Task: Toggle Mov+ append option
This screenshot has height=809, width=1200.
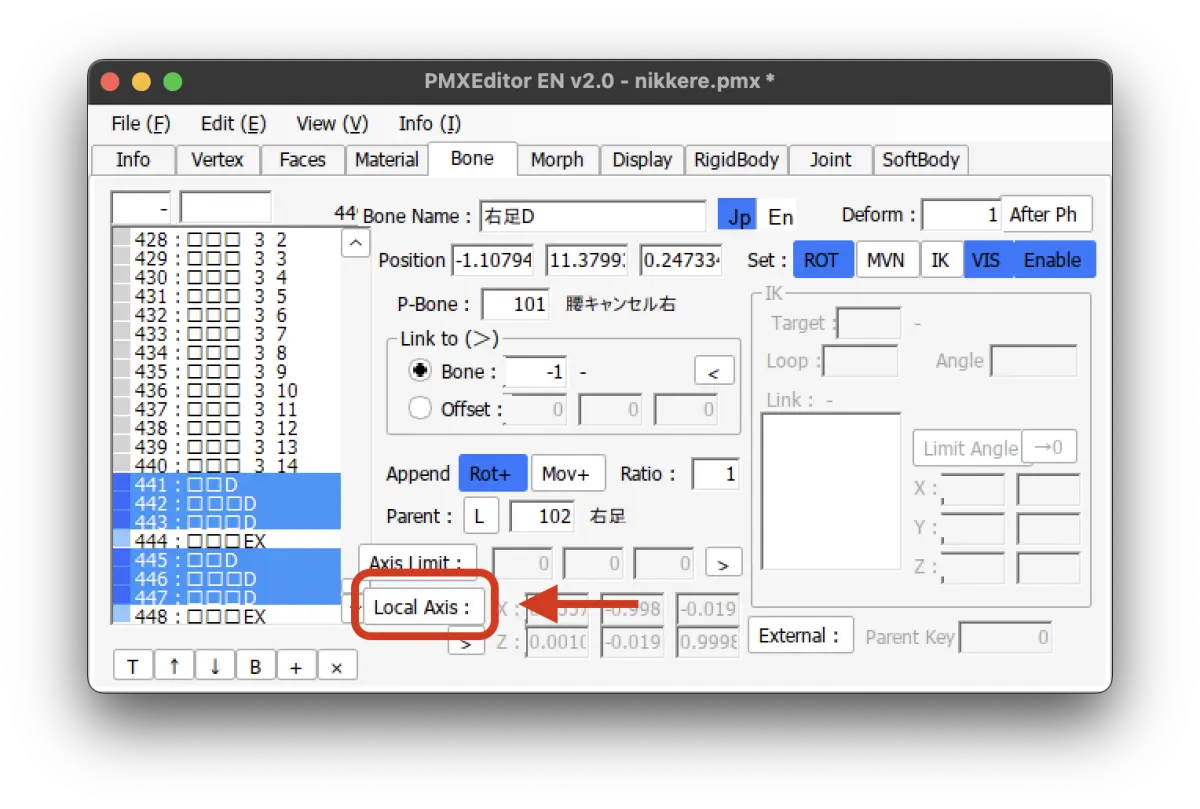Action: (x=567, y=473)
